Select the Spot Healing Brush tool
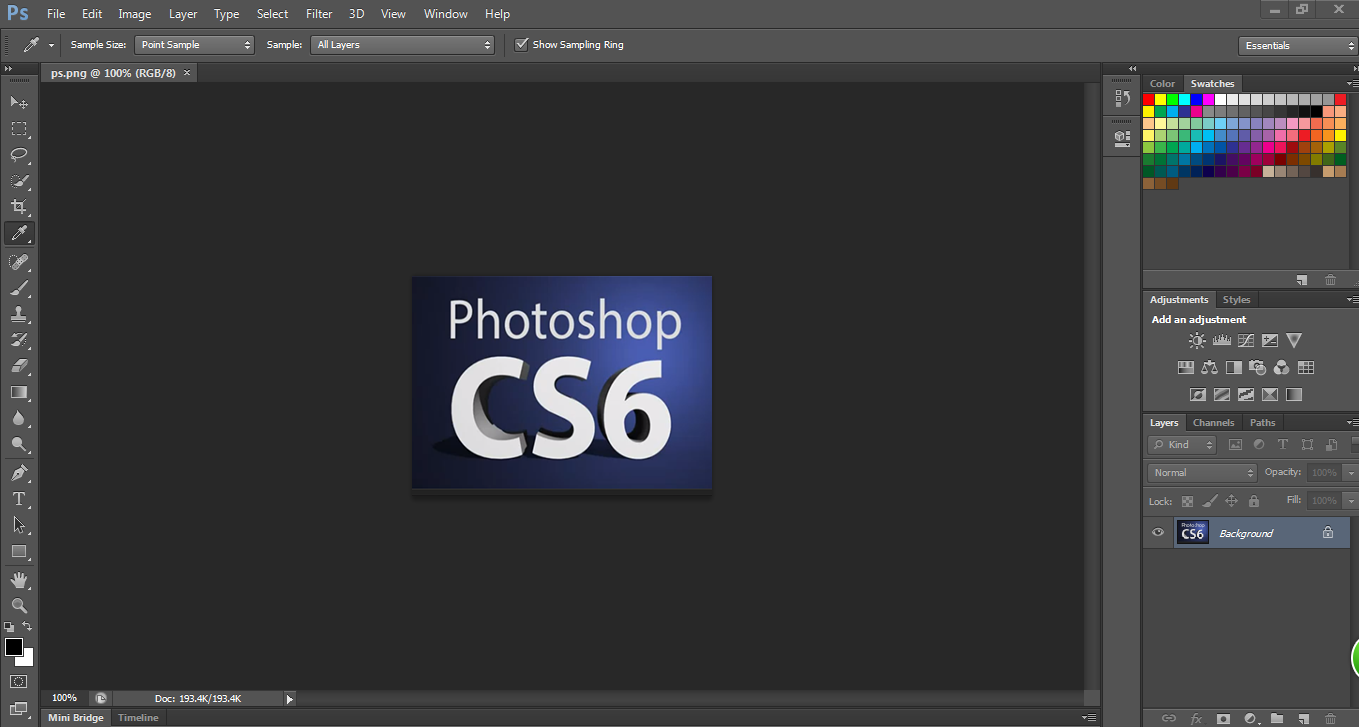The height and width of the screenshot is (727, 1359). 19,262
